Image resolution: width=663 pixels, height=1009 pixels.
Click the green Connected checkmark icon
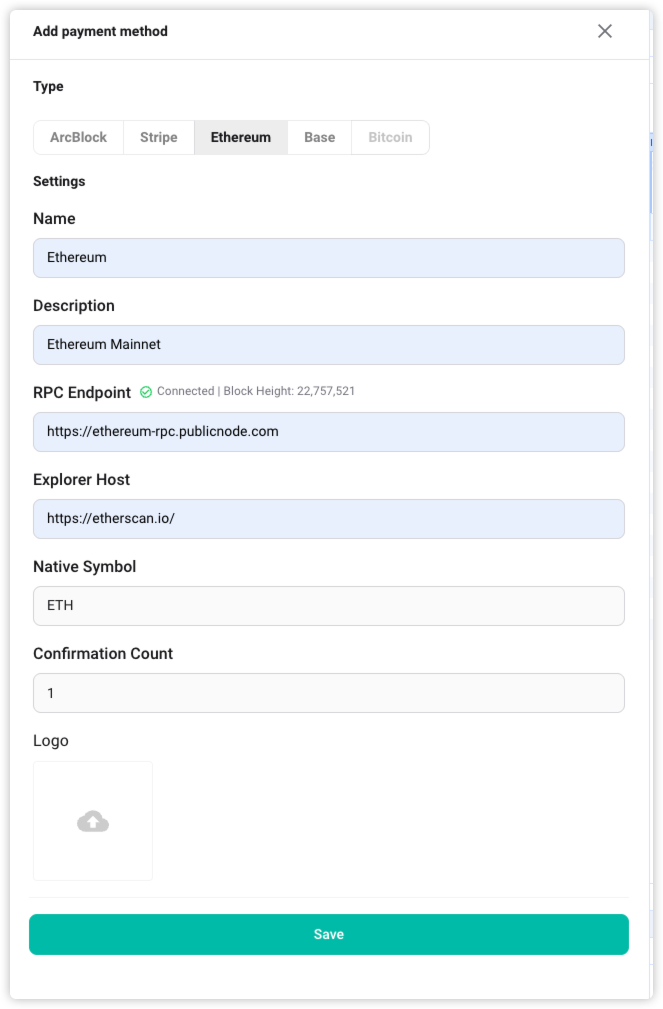(146, 392)
